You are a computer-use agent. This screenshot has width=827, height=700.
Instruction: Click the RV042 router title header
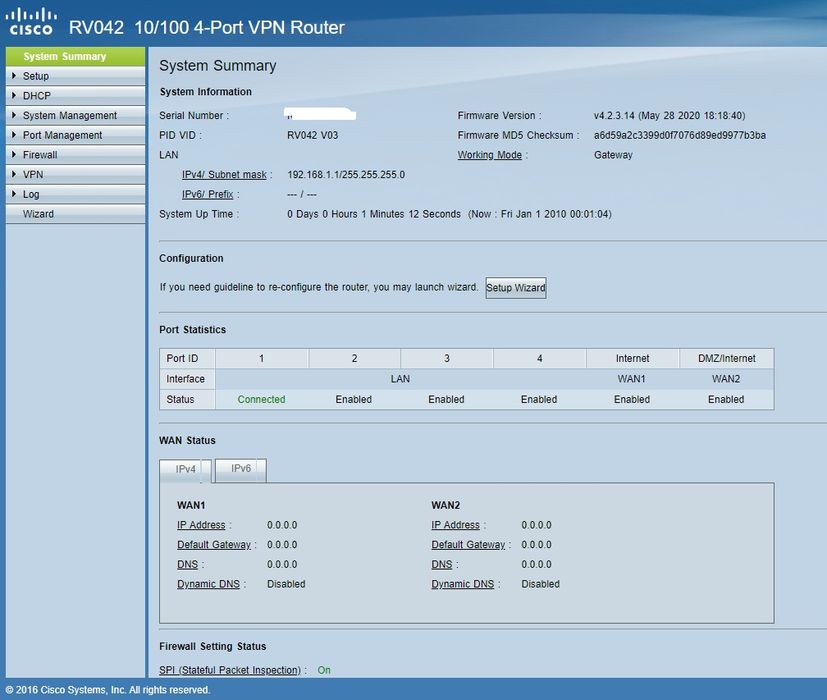click(x=207, y=27)
